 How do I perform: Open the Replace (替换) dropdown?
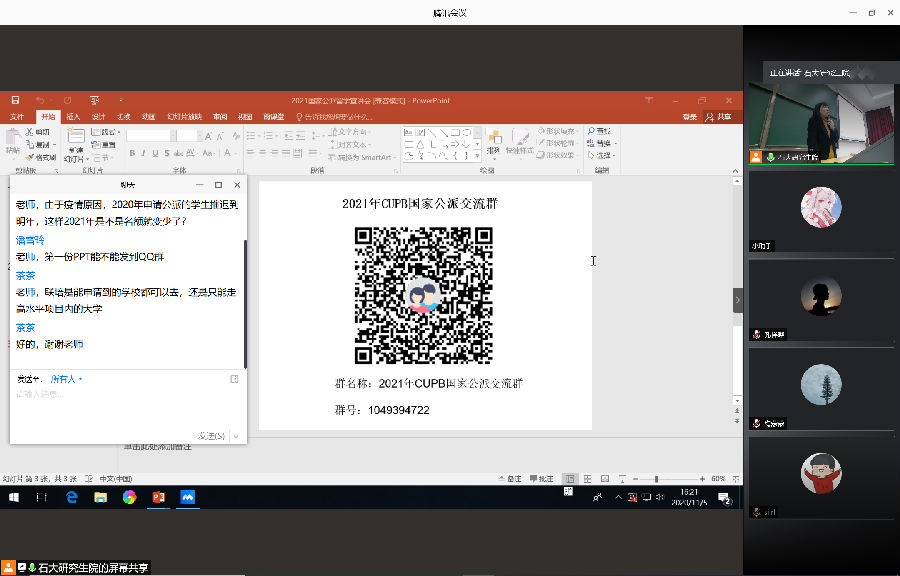coord(602,143)
